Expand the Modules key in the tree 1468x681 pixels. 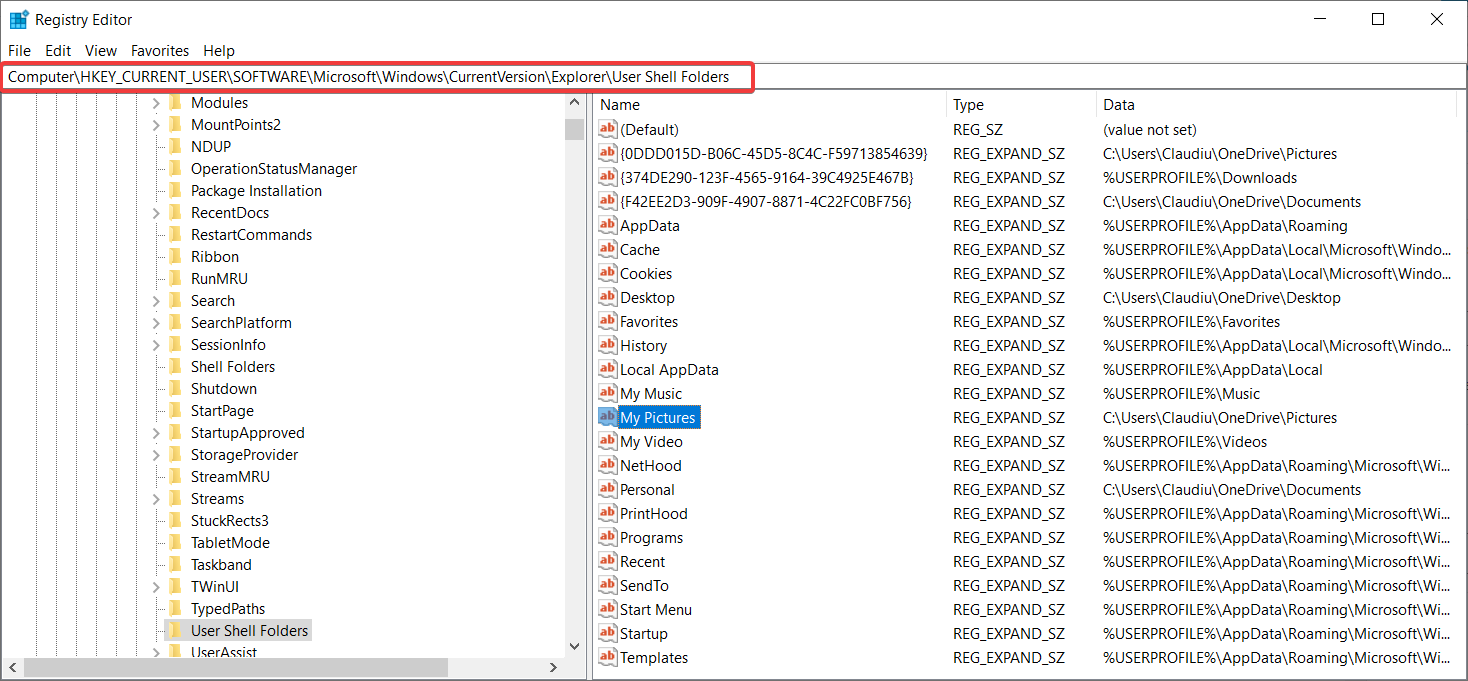156,103
